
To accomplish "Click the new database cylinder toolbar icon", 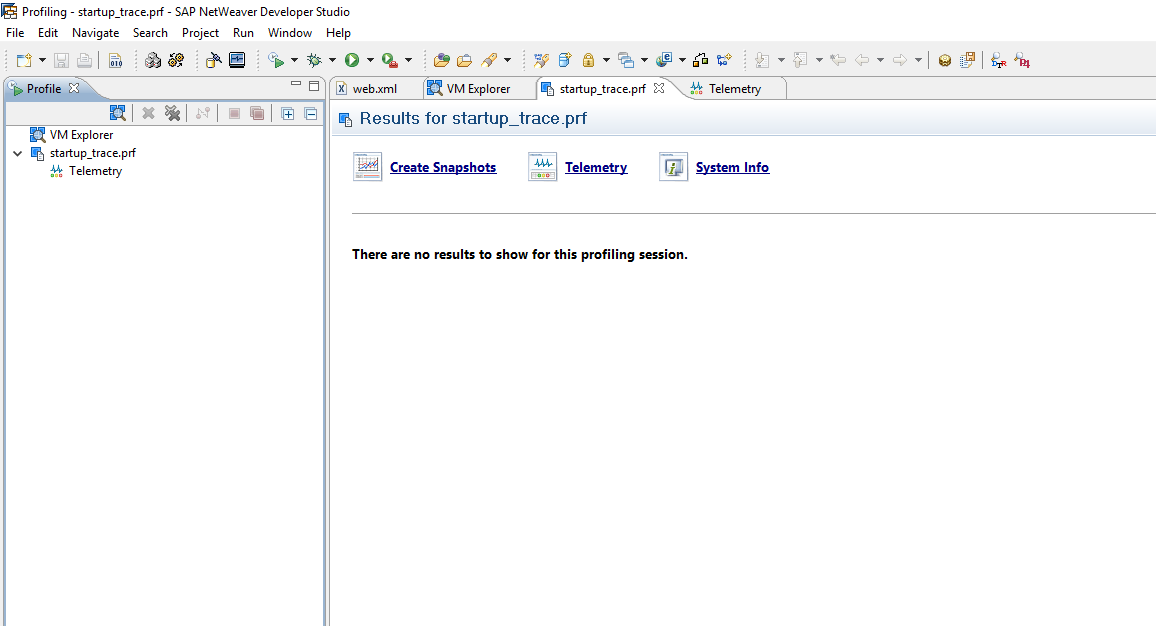I will (x=565, y=60).
